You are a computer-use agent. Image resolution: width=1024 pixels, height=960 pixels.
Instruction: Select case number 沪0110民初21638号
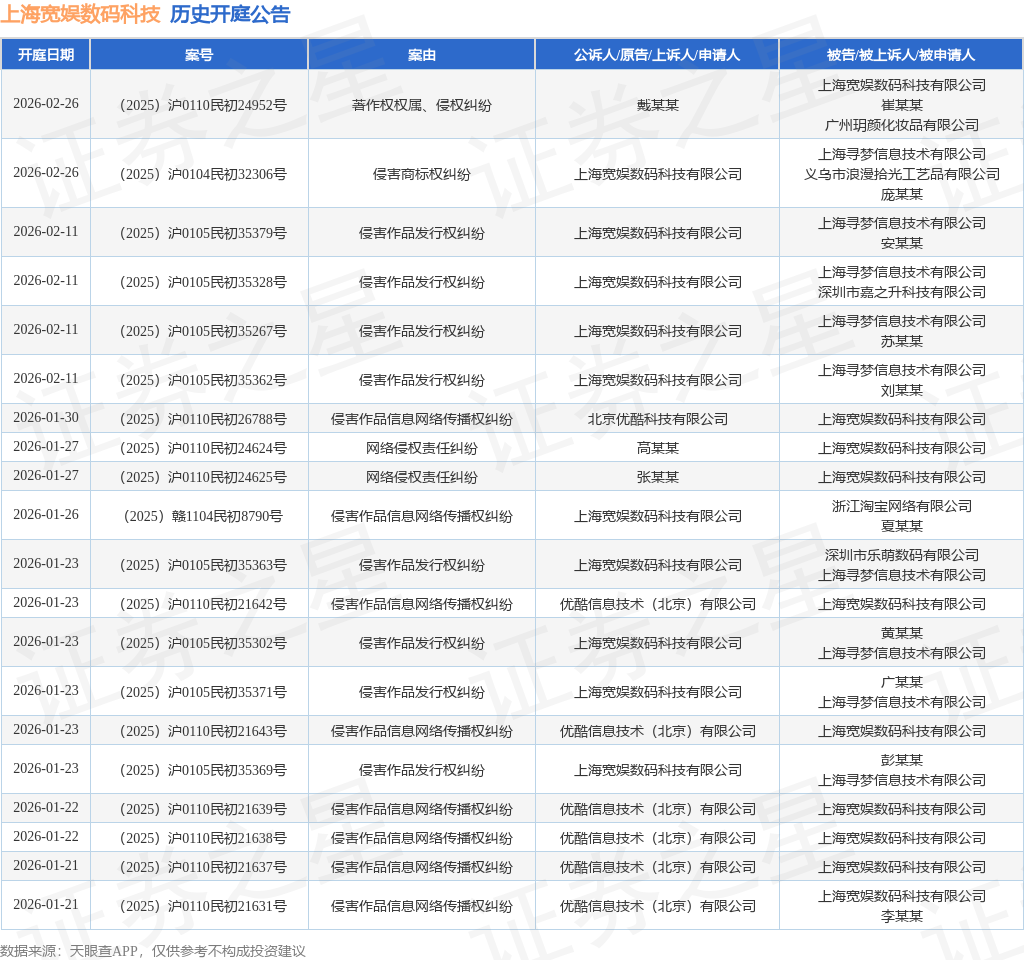point(227,838)
